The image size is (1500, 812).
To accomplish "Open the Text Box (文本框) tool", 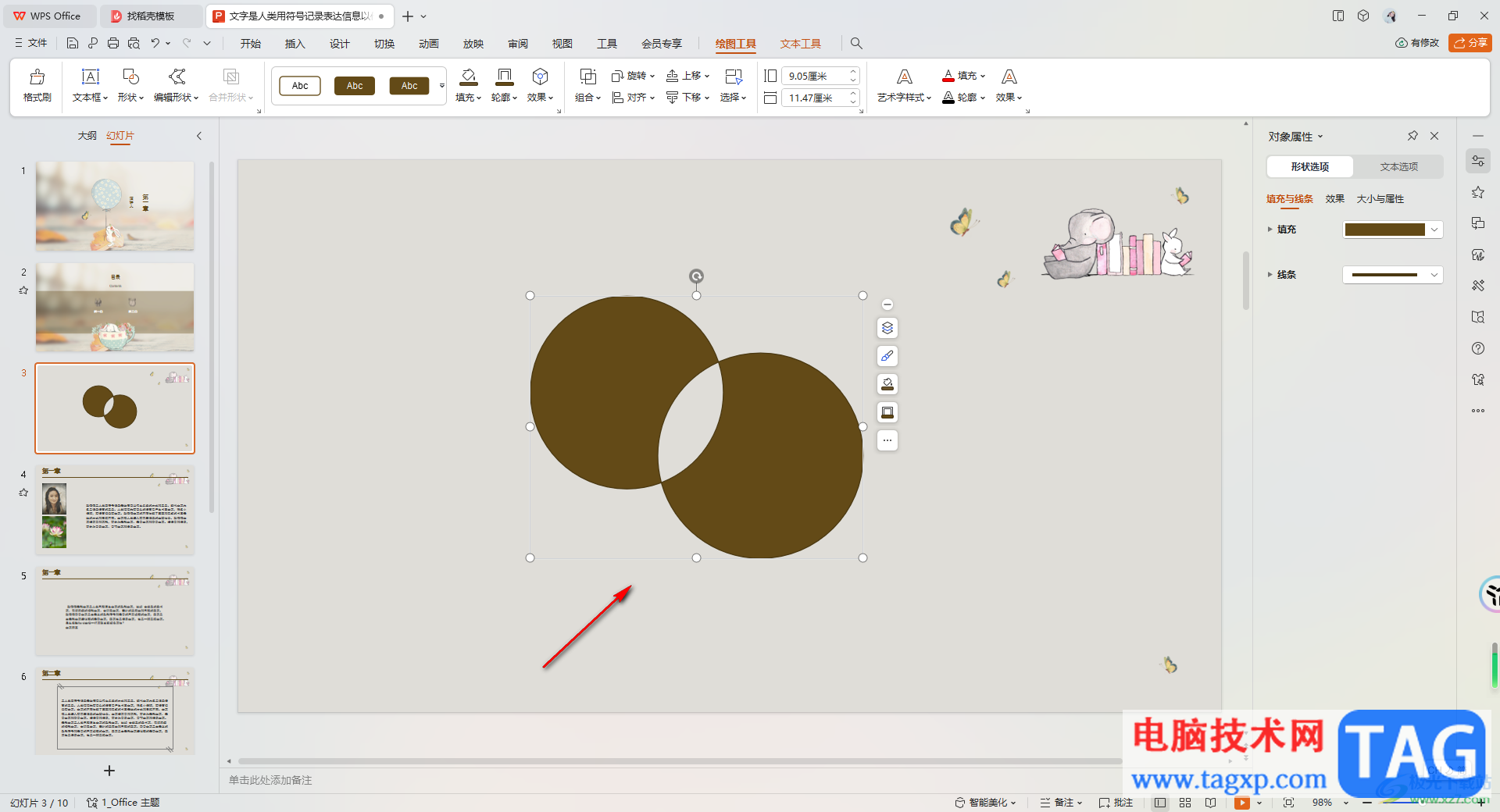I will pyautogui.click(x=91, y=77).
